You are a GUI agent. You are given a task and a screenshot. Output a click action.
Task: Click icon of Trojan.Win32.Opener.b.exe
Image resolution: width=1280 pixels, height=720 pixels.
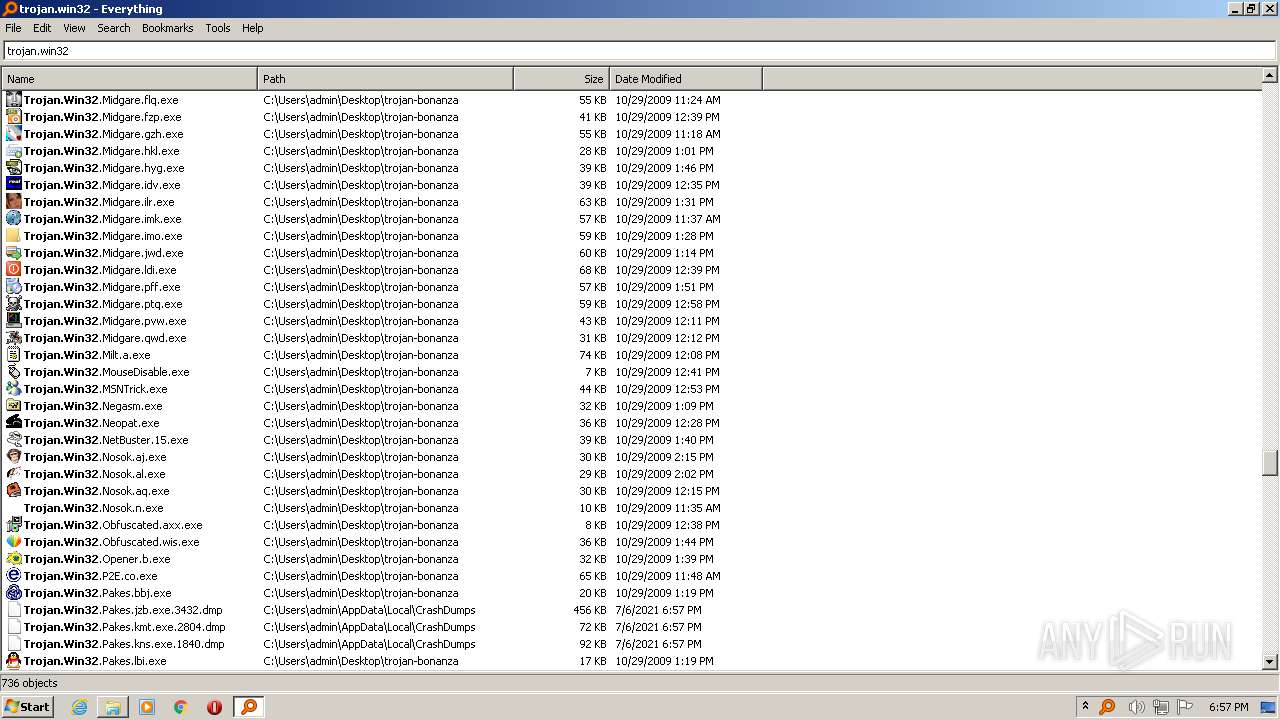point(13,559)
